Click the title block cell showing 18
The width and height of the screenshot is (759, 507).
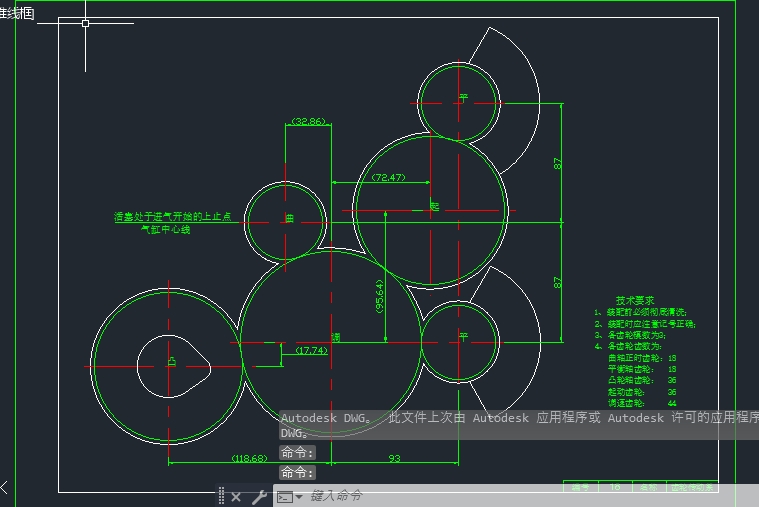tap(615, 487)
